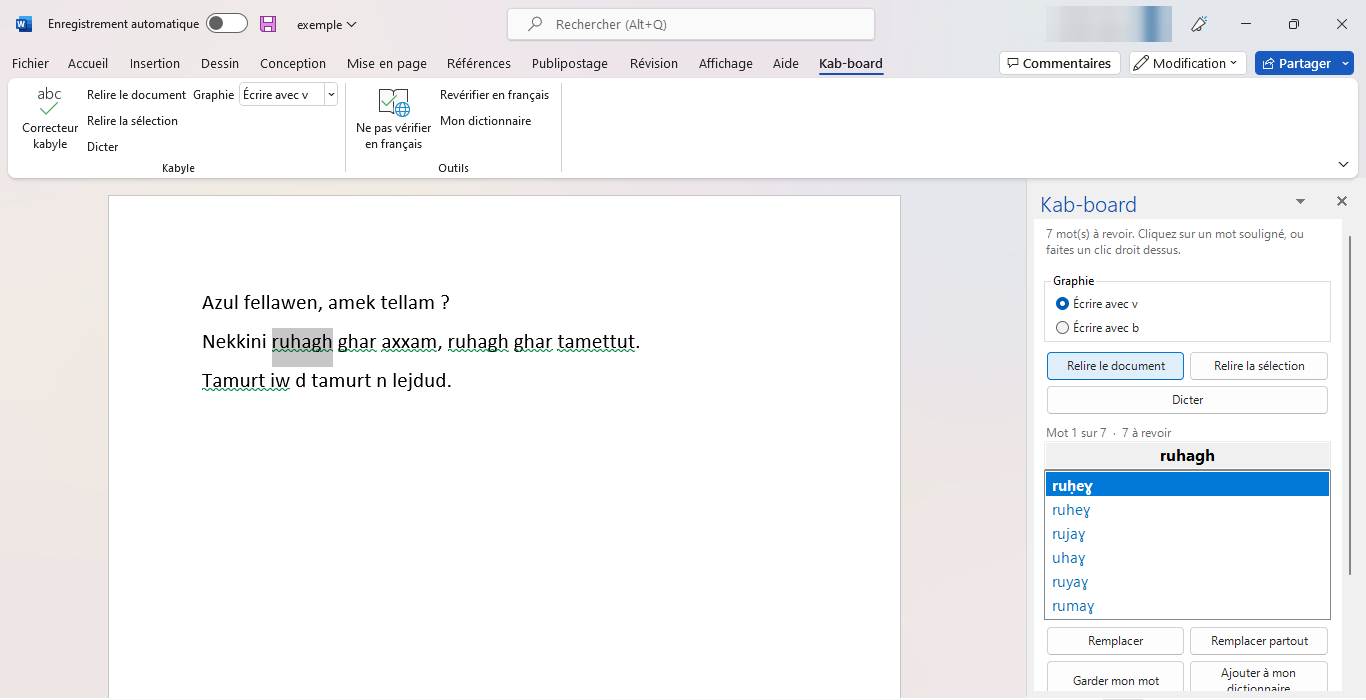Switch to the Insertion tab

(x=155, y=63)
